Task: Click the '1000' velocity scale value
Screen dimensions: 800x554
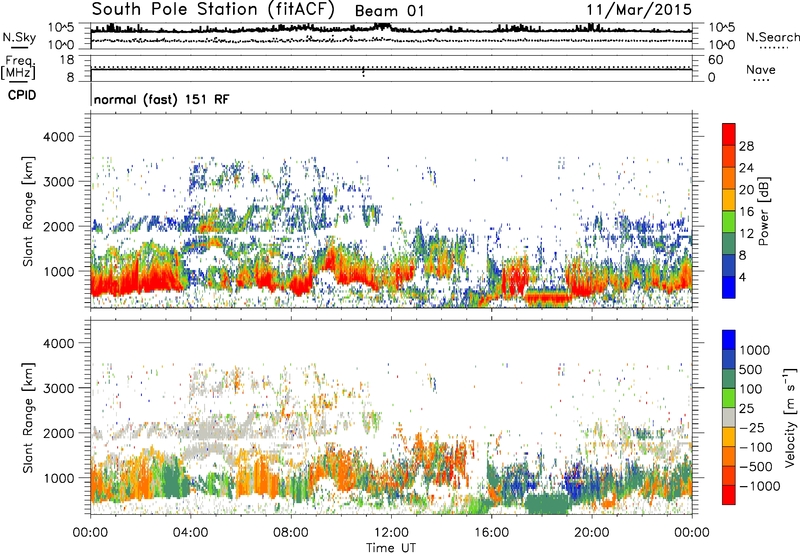Action: (x=755, y=350)
